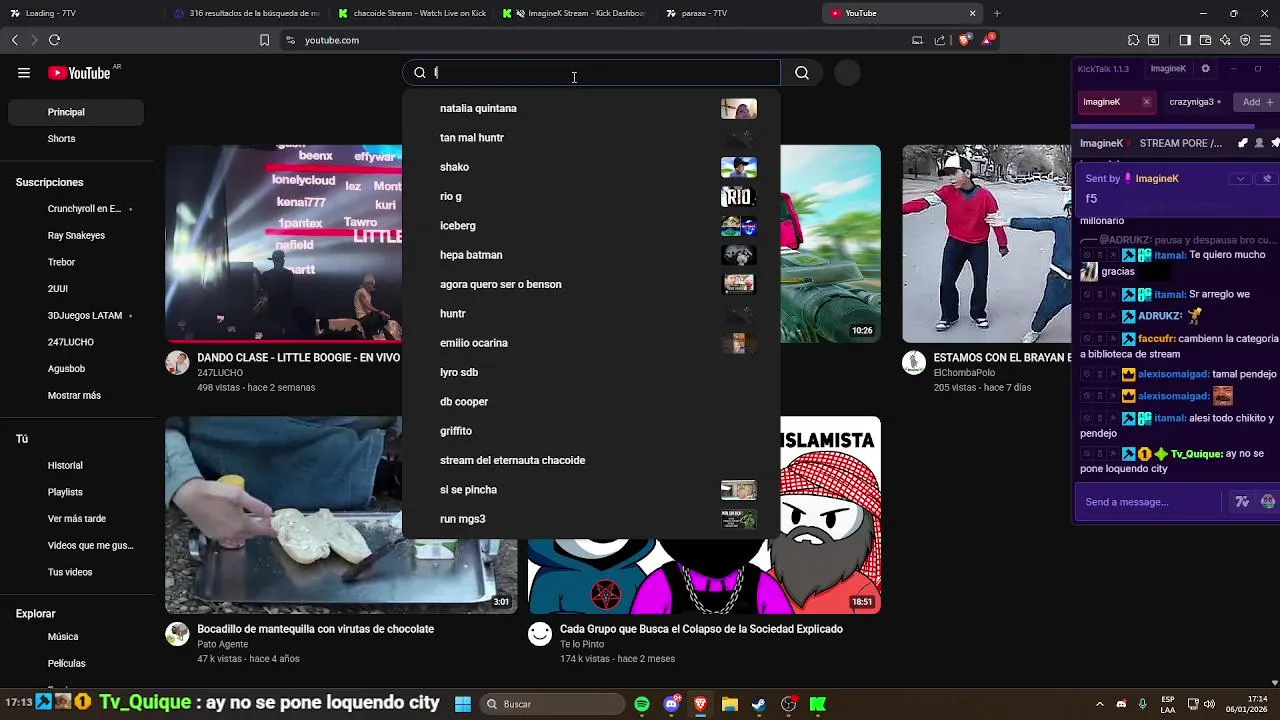
Task: Open Ray Snakeyes subscription
Action: click(x=76, y=236)
